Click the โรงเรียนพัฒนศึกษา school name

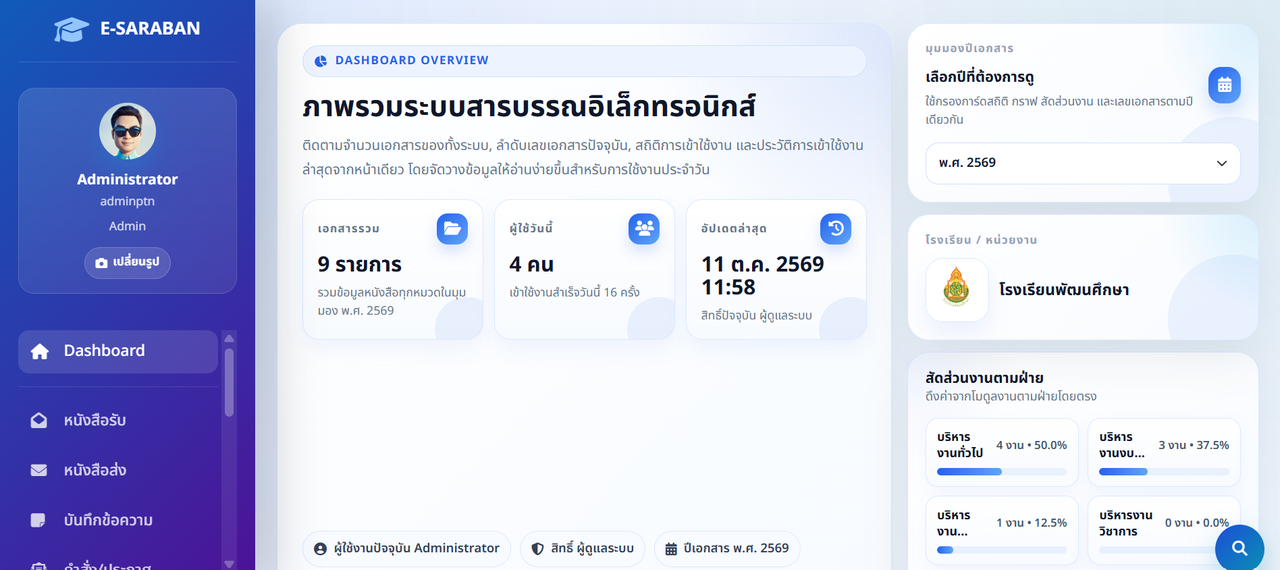pos(1064,290)
